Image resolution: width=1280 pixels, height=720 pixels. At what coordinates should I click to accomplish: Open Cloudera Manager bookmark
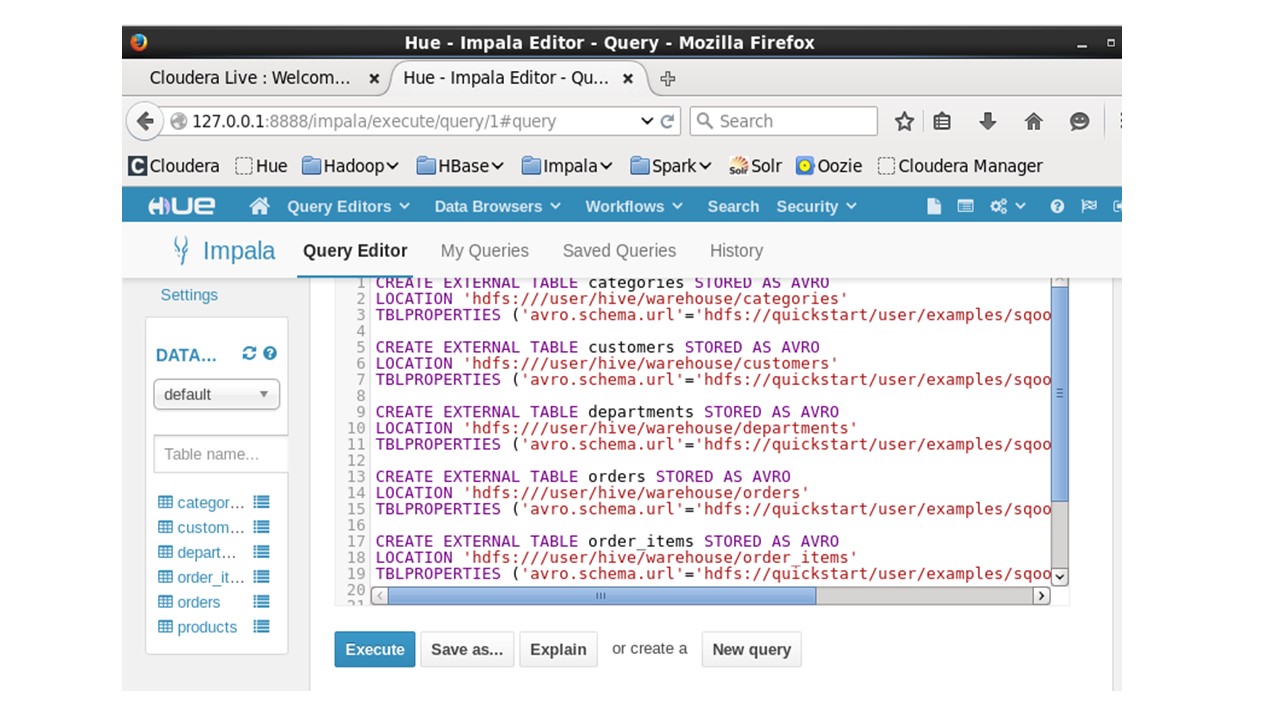(960, 166)
